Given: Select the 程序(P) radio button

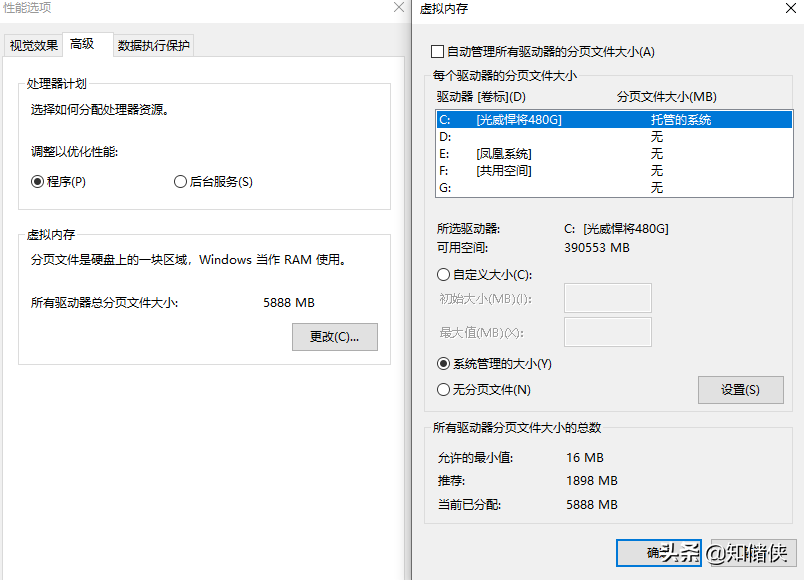Looking at the screenshot, I should [38, 182].
